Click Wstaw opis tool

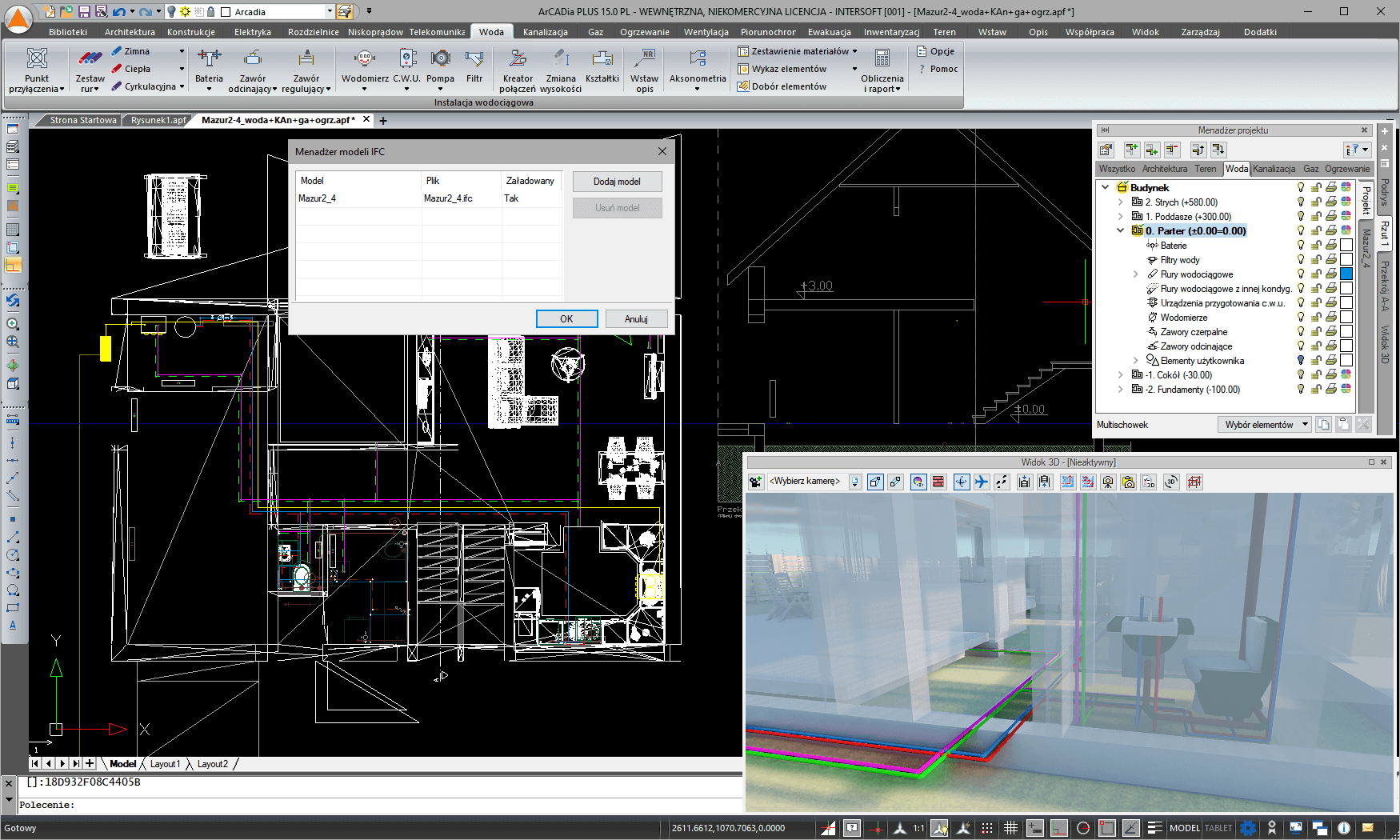point(645,70)
